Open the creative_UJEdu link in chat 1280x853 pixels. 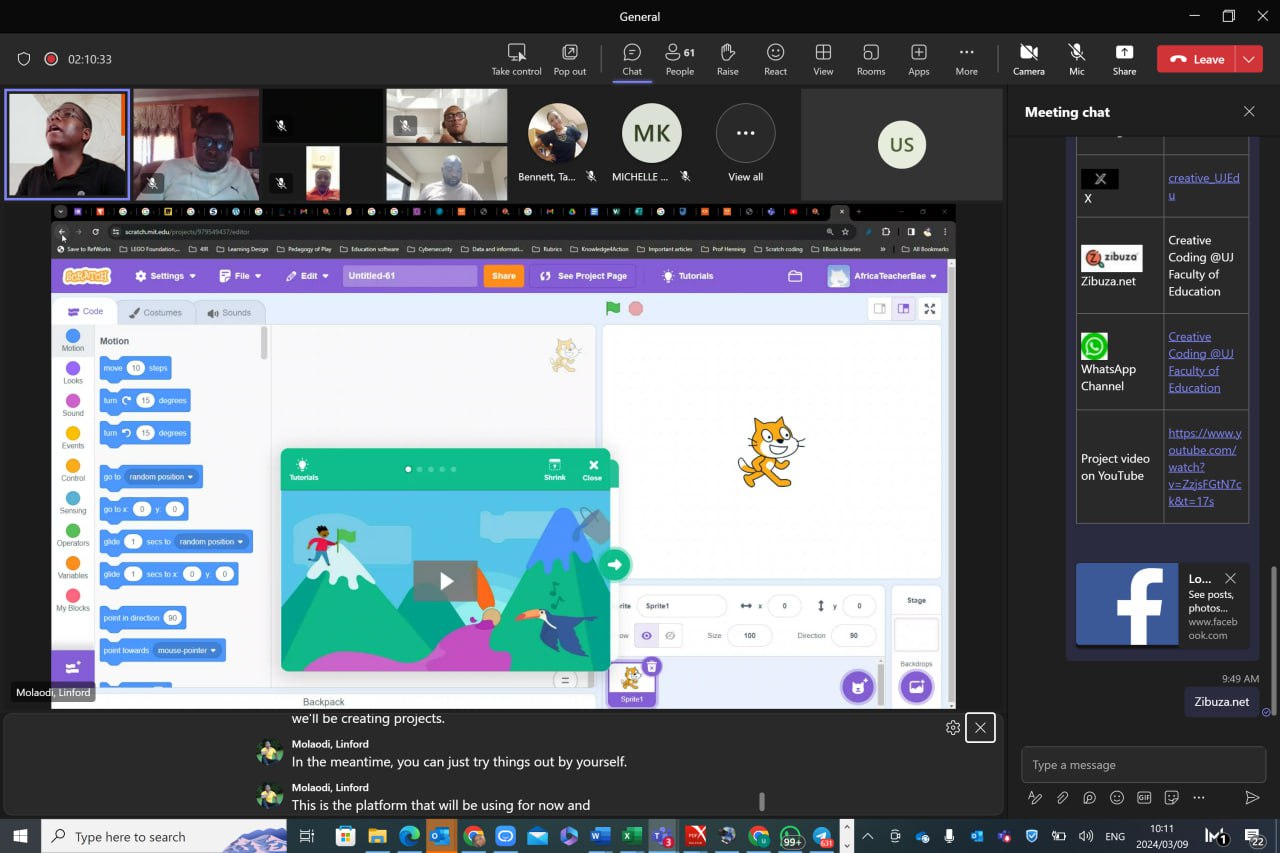(x=1203, y=178)
